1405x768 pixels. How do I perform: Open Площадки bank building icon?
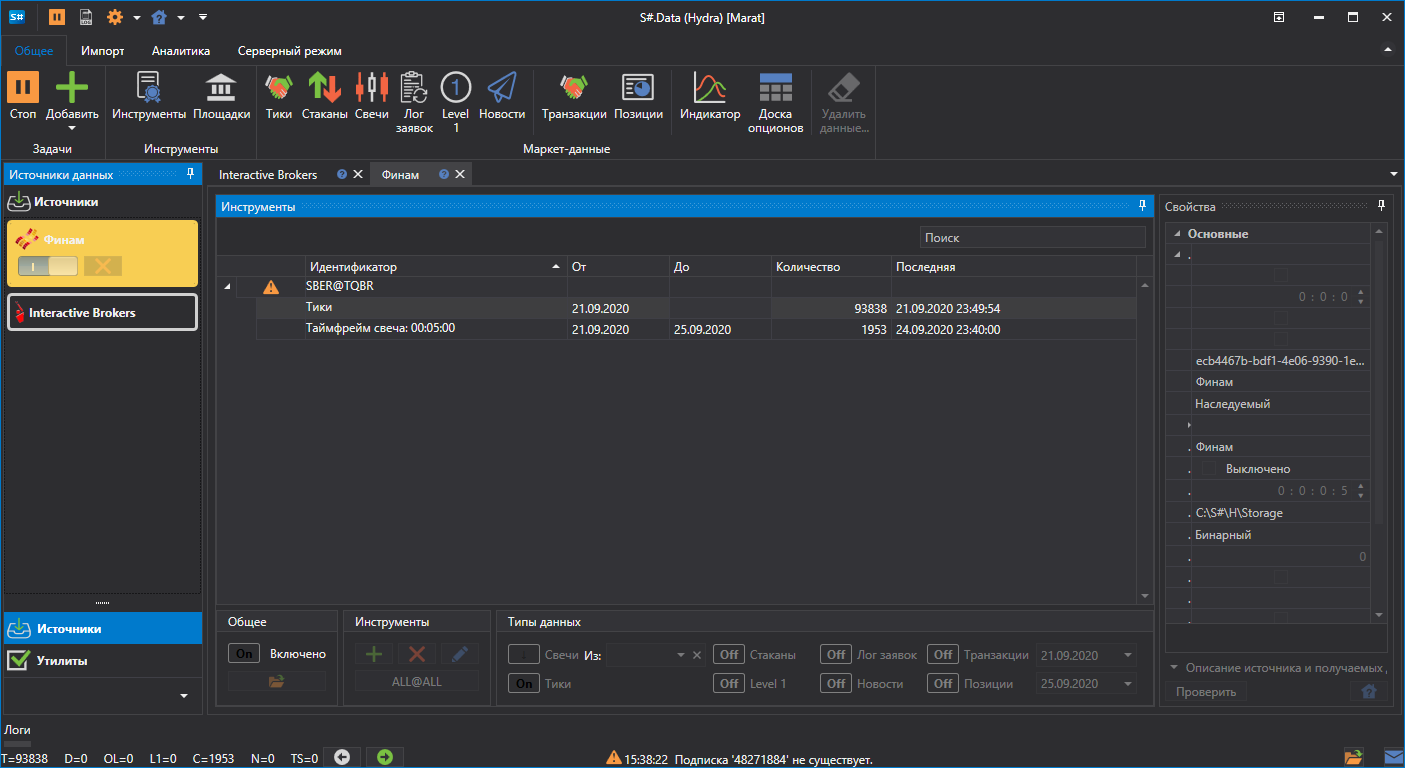(x=221, y=88)
